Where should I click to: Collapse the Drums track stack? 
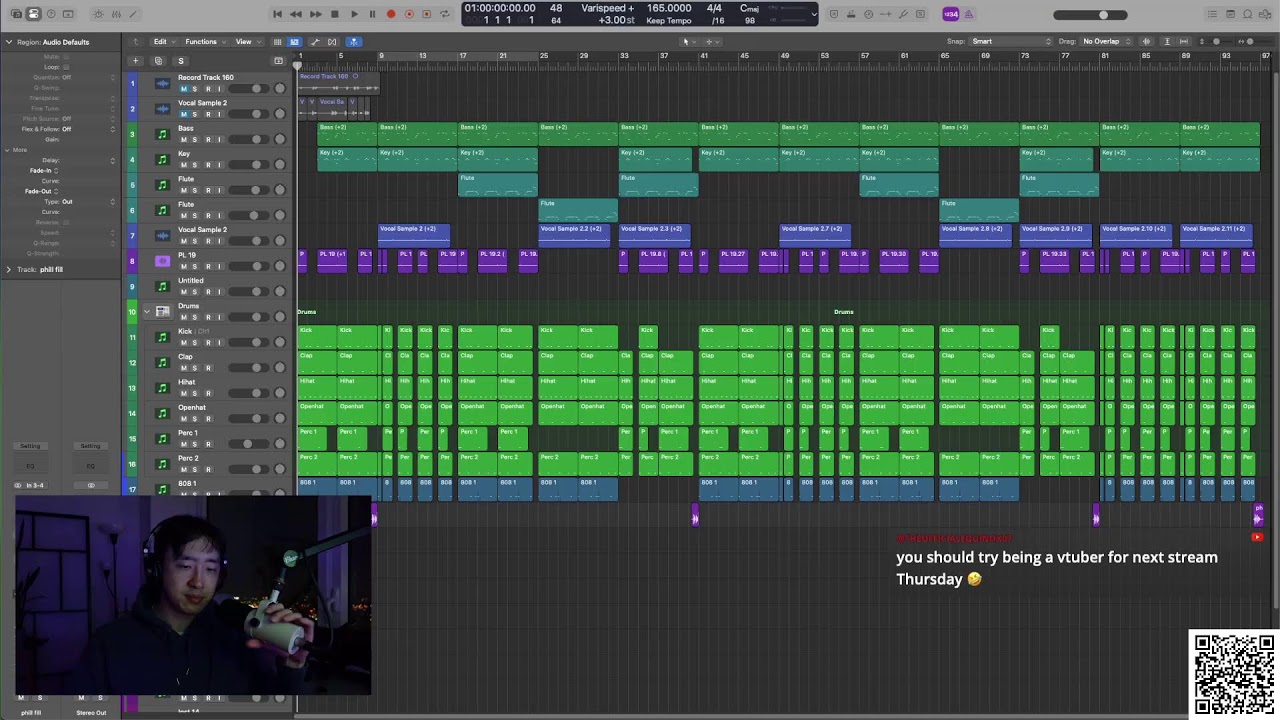pos(147,312)
